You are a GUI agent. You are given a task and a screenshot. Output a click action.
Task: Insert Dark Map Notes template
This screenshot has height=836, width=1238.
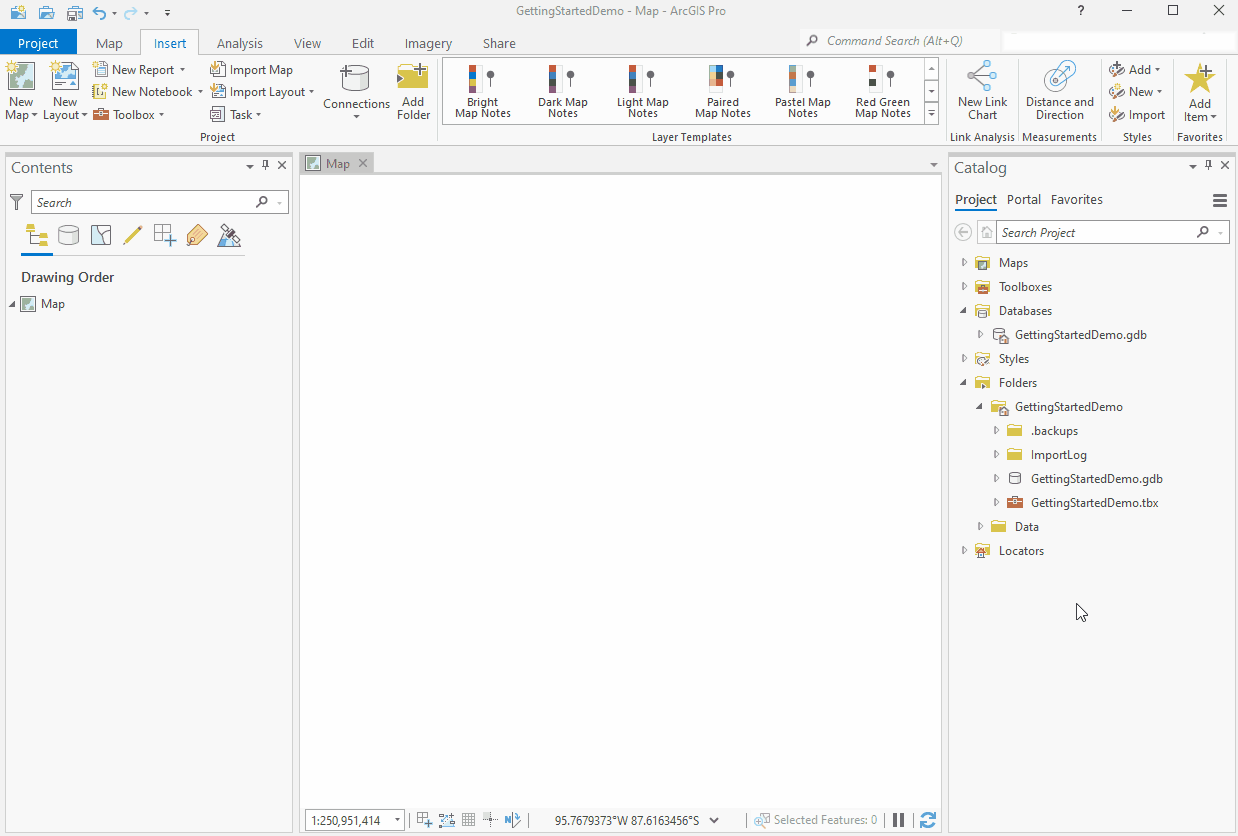563,92
